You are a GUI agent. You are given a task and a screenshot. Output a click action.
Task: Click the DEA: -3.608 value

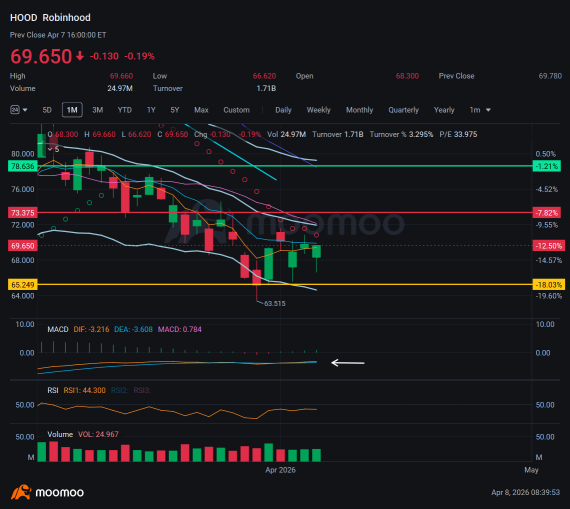click(x=133, y=329)
